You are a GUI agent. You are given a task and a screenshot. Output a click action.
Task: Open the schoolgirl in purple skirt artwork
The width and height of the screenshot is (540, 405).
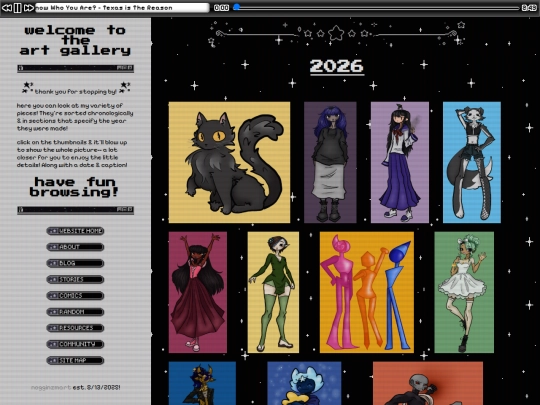pos(400,162)
